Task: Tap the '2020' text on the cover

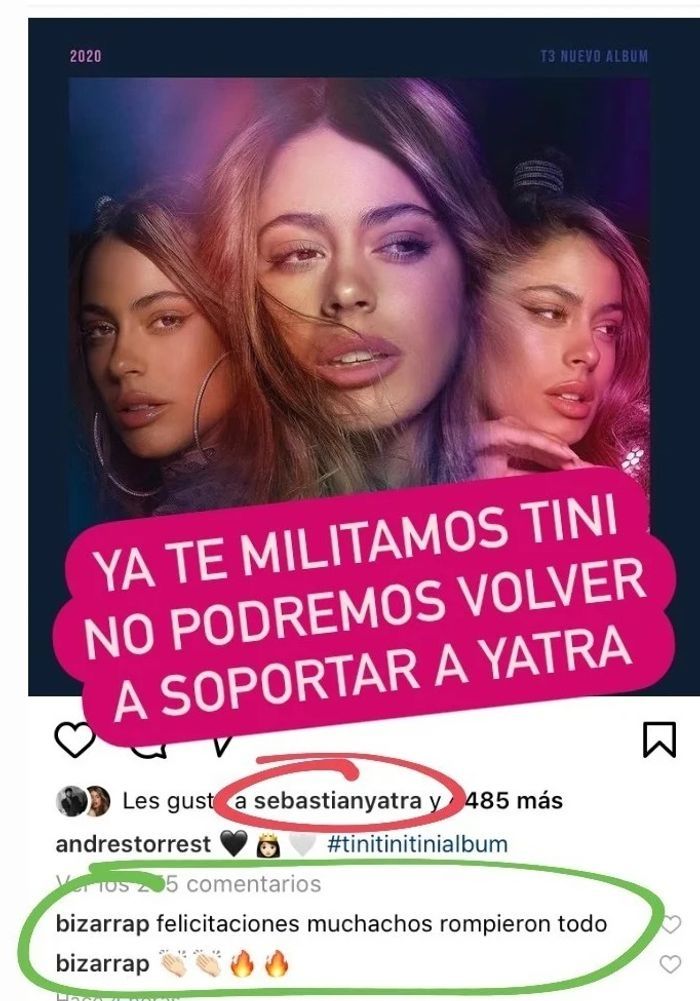Action: pos(86,56)
